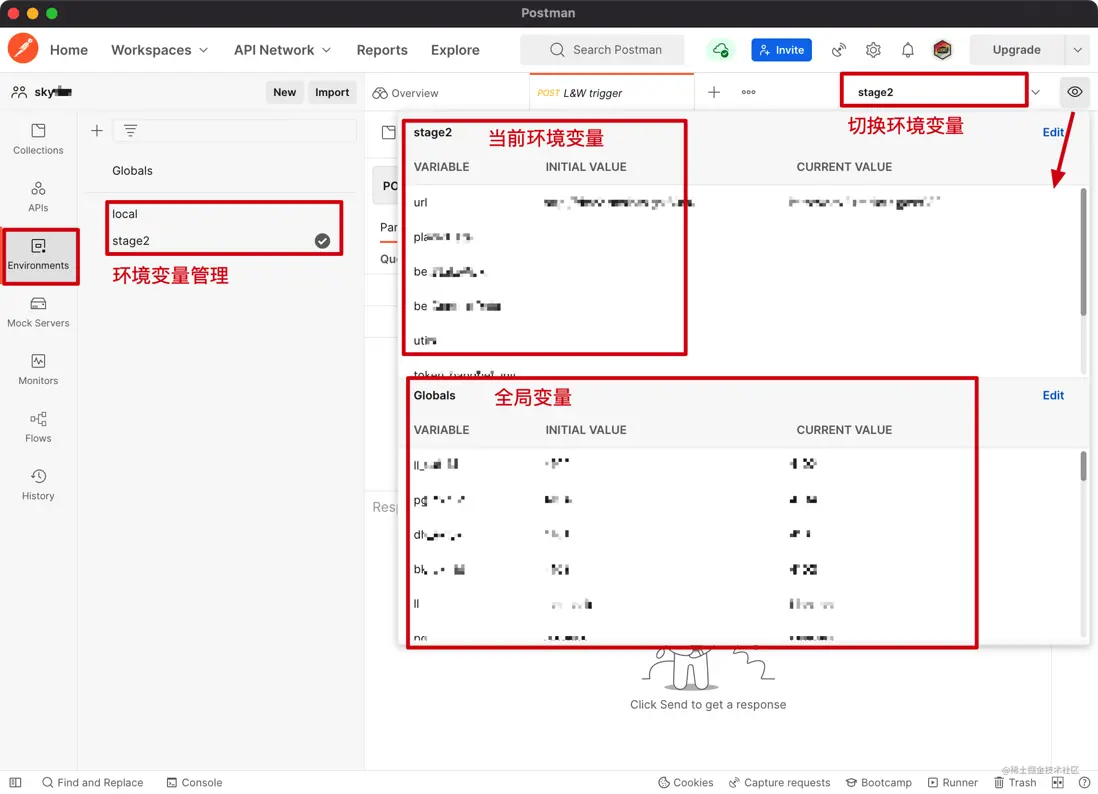Click the Postman logo icon
1098x794 pixels.
tap(23, 49)
